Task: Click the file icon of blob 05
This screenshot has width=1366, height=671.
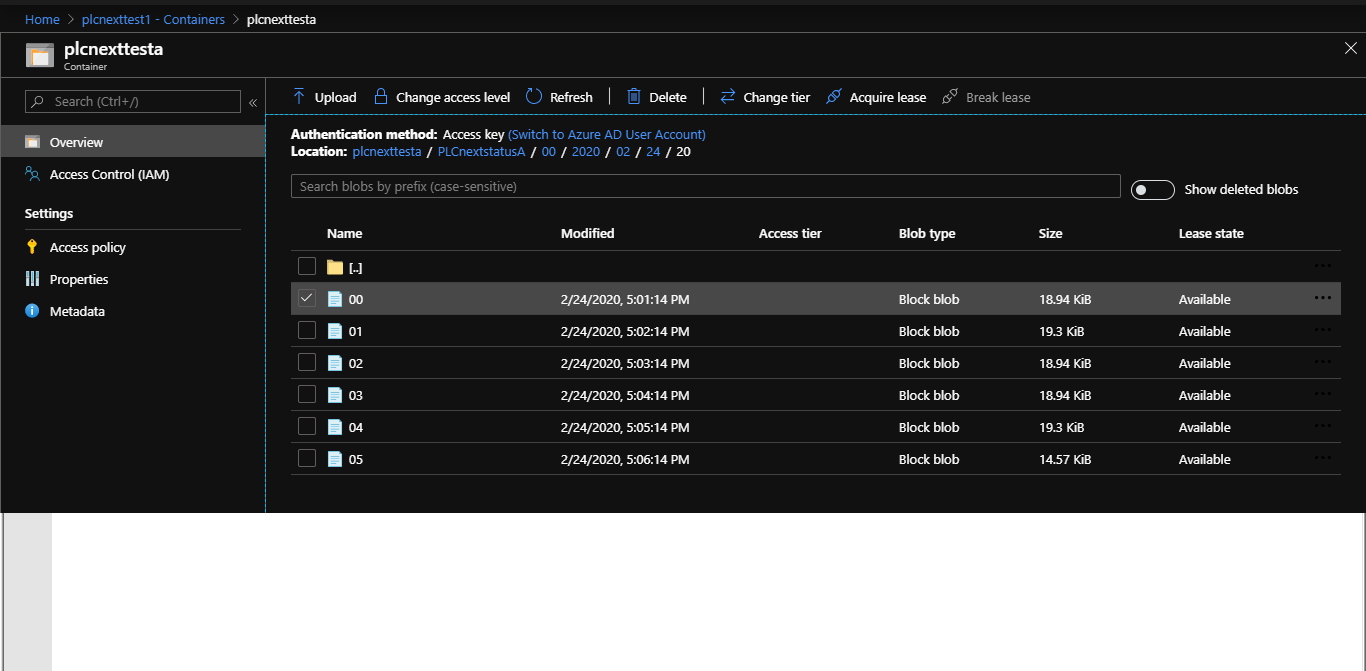Action: [335, 459]
